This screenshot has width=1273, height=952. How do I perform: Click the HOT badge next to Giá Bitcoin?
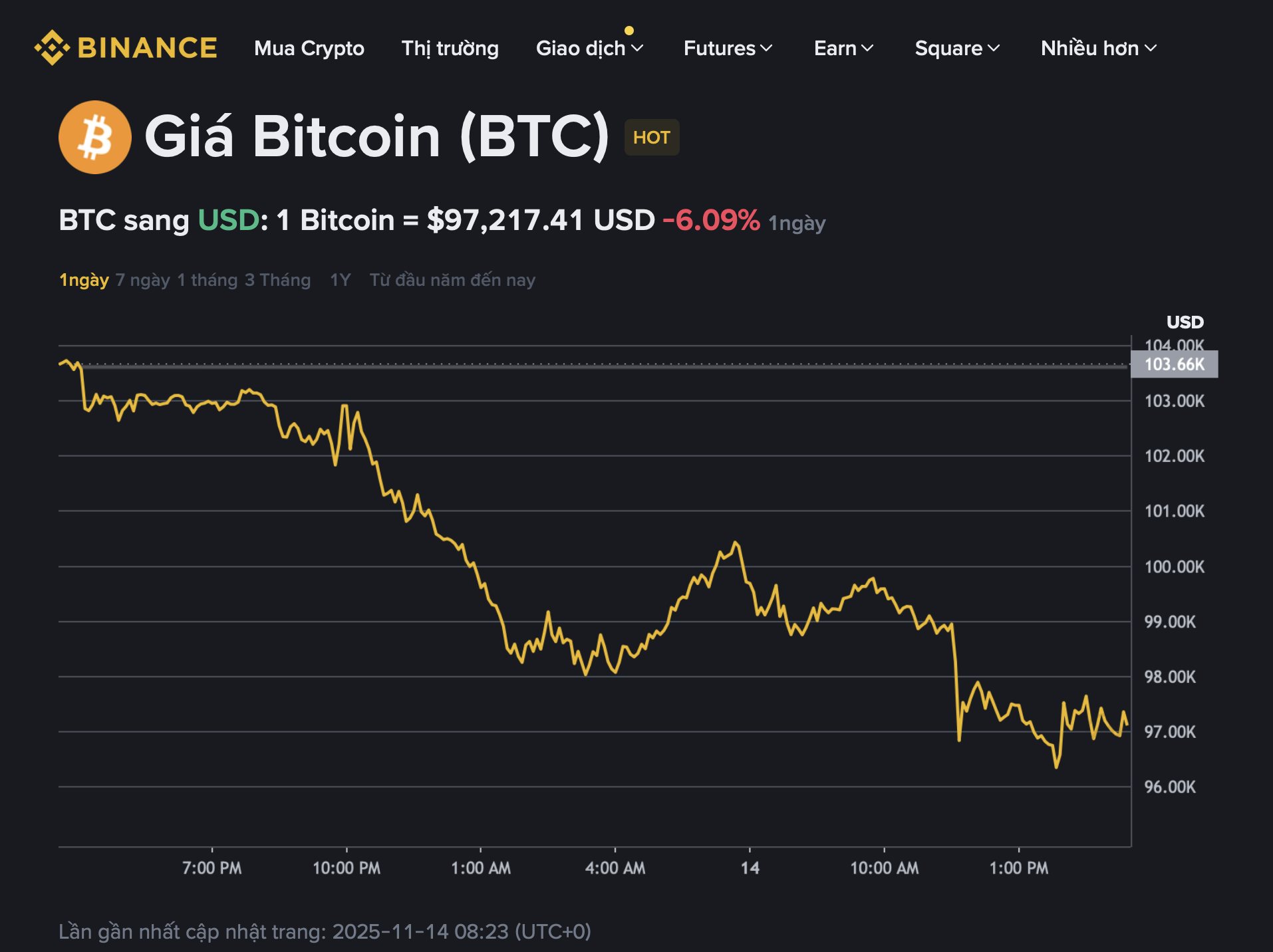[x=650, y=137]
